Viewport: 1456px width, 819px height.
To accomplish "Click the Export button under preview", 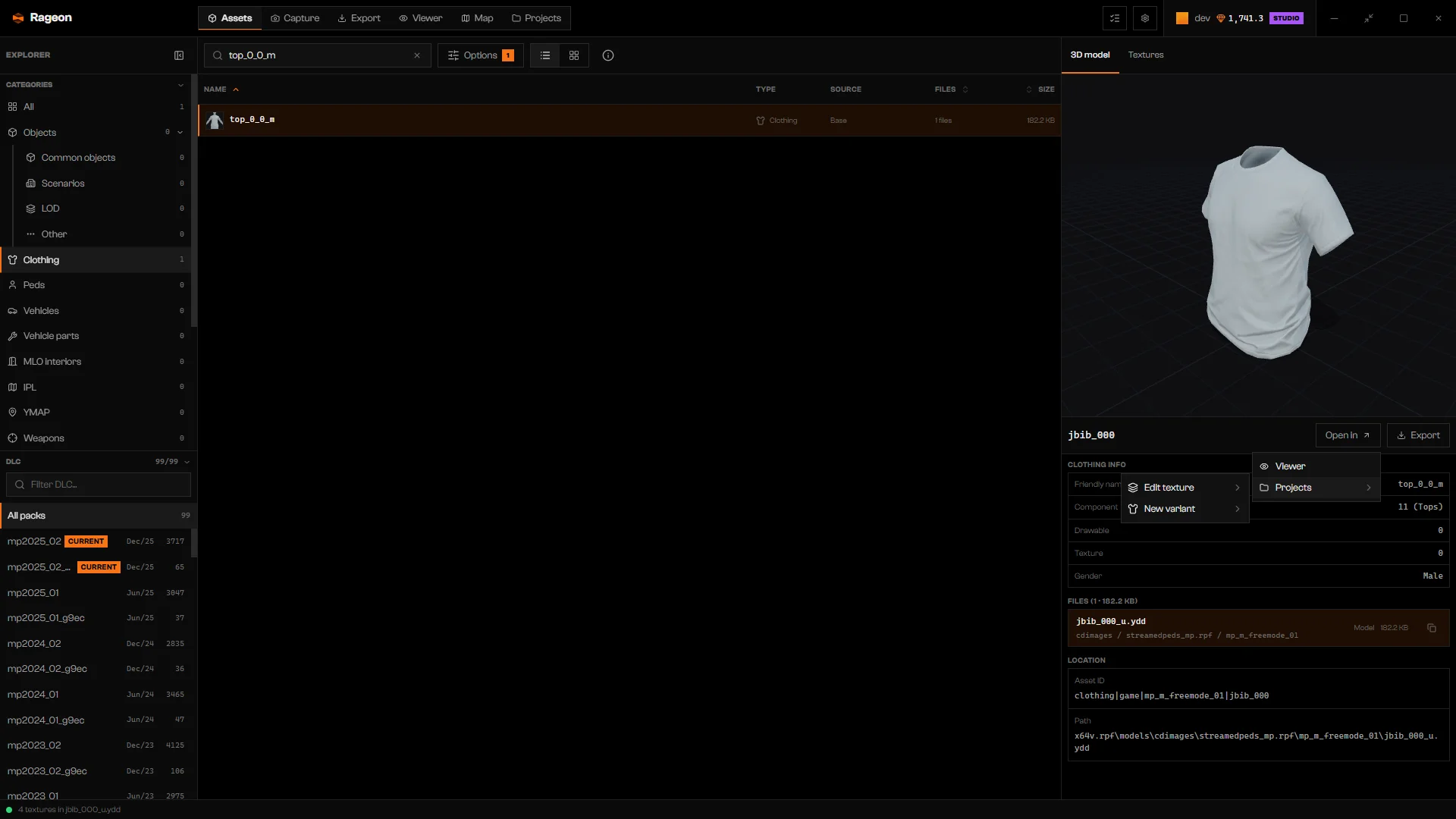I will tap(1418, 435).
